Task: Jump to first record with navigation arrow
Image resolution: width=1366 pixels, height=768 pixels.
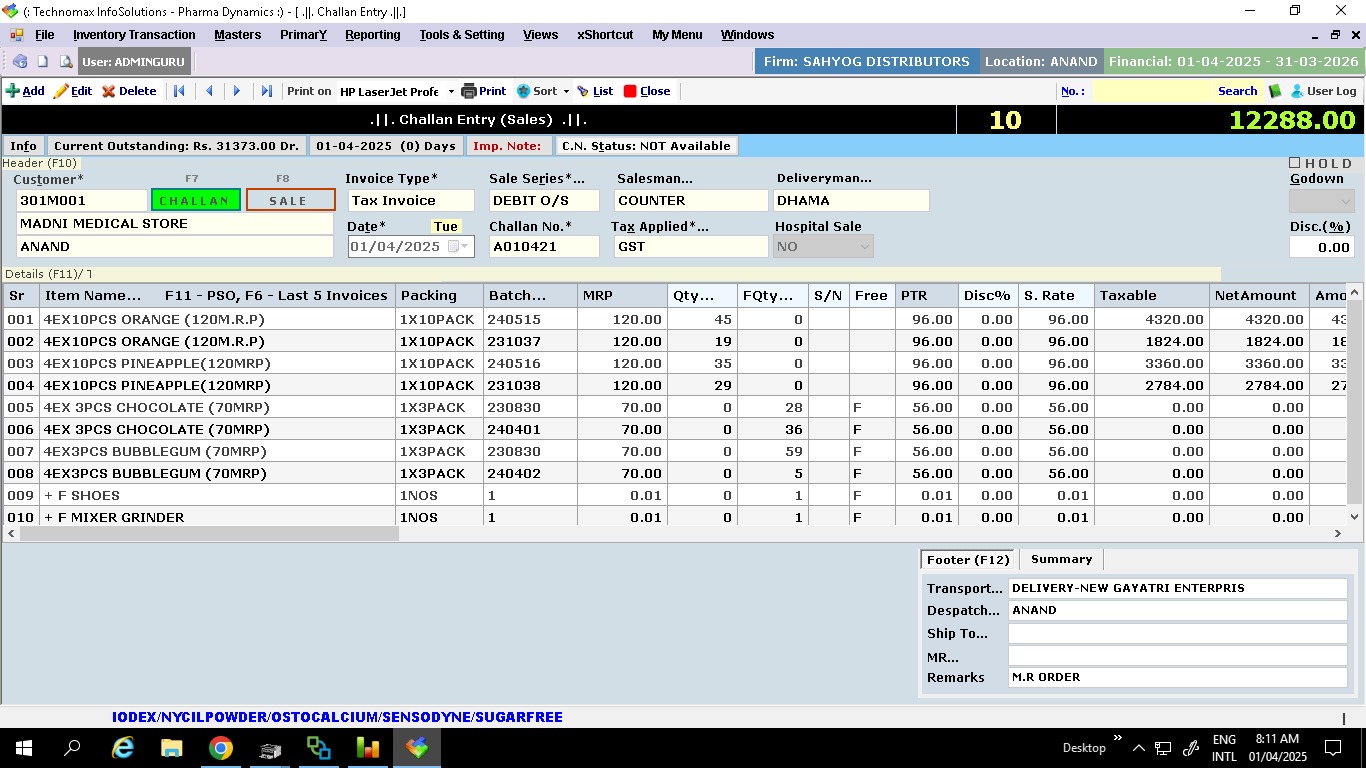Action: pyautogui.click(x=179, y=91)
